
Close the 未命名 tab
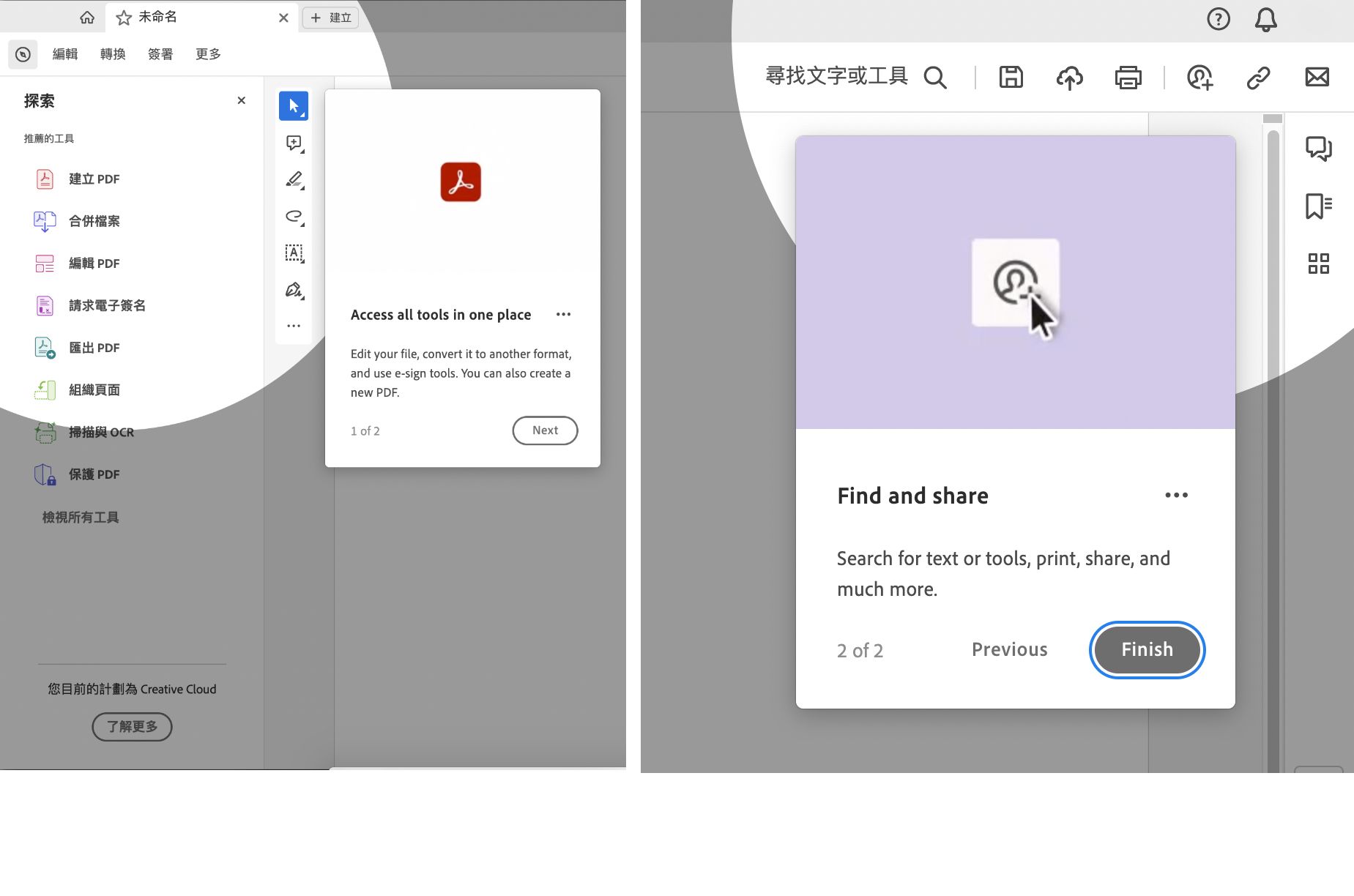[x=283, y=18]
